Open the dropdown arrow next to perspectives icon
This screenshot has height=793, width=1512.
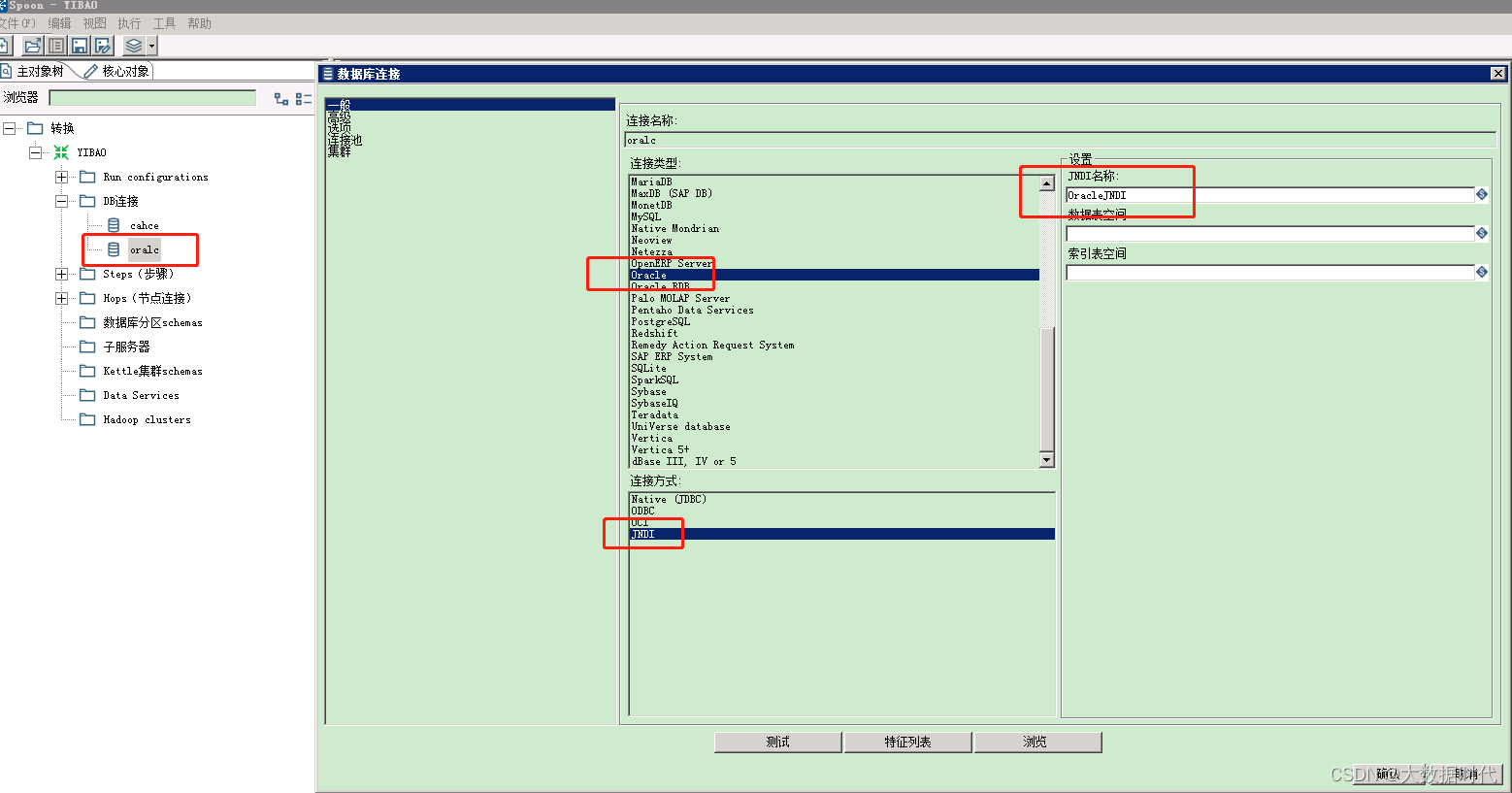[150, 45]
